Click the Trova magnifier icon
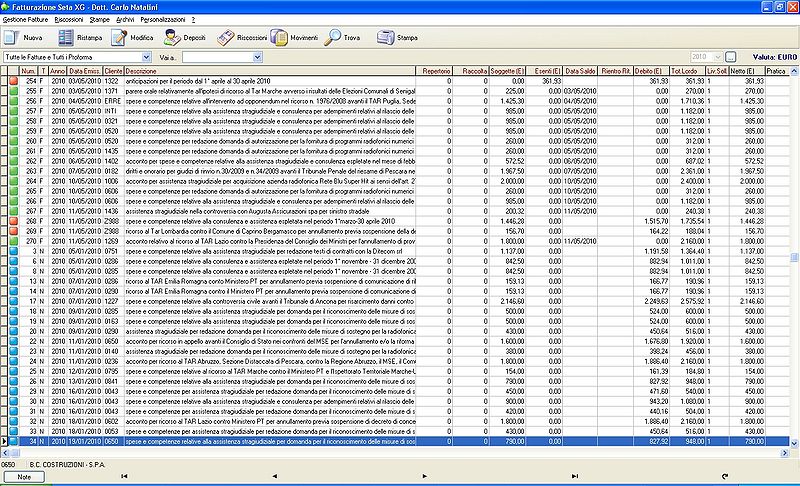 coord(333,37)
